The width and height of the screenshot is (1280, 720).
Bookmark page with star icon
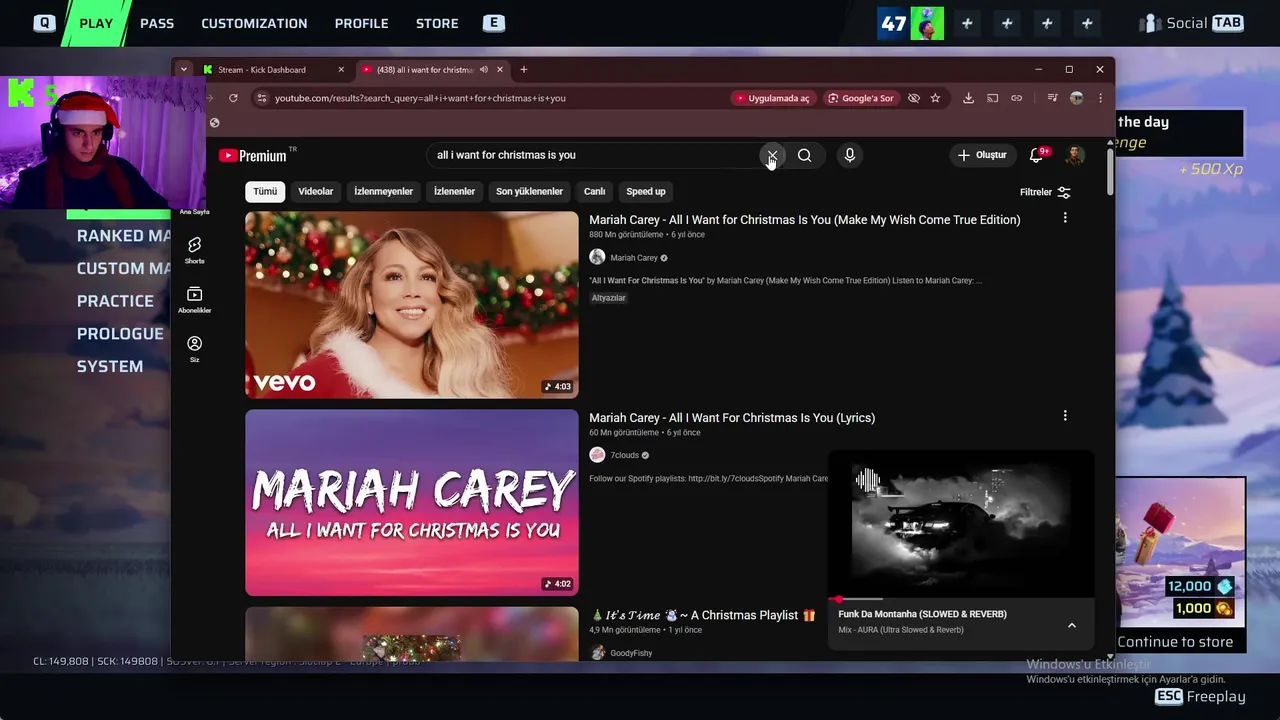click(x=935, y=98)
